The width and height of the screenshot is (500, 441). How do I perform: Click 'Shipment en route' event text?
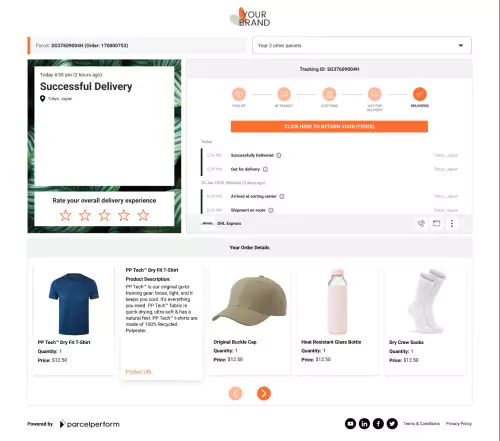(248, 210)
